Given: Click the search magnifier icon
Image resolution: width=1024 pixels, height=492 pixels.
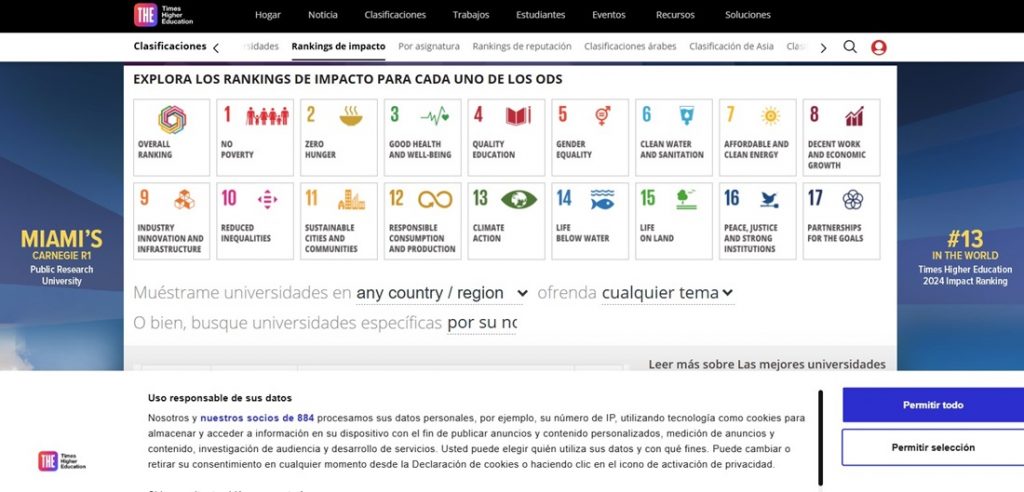Looking at the screenshot, I should point(850,47).
